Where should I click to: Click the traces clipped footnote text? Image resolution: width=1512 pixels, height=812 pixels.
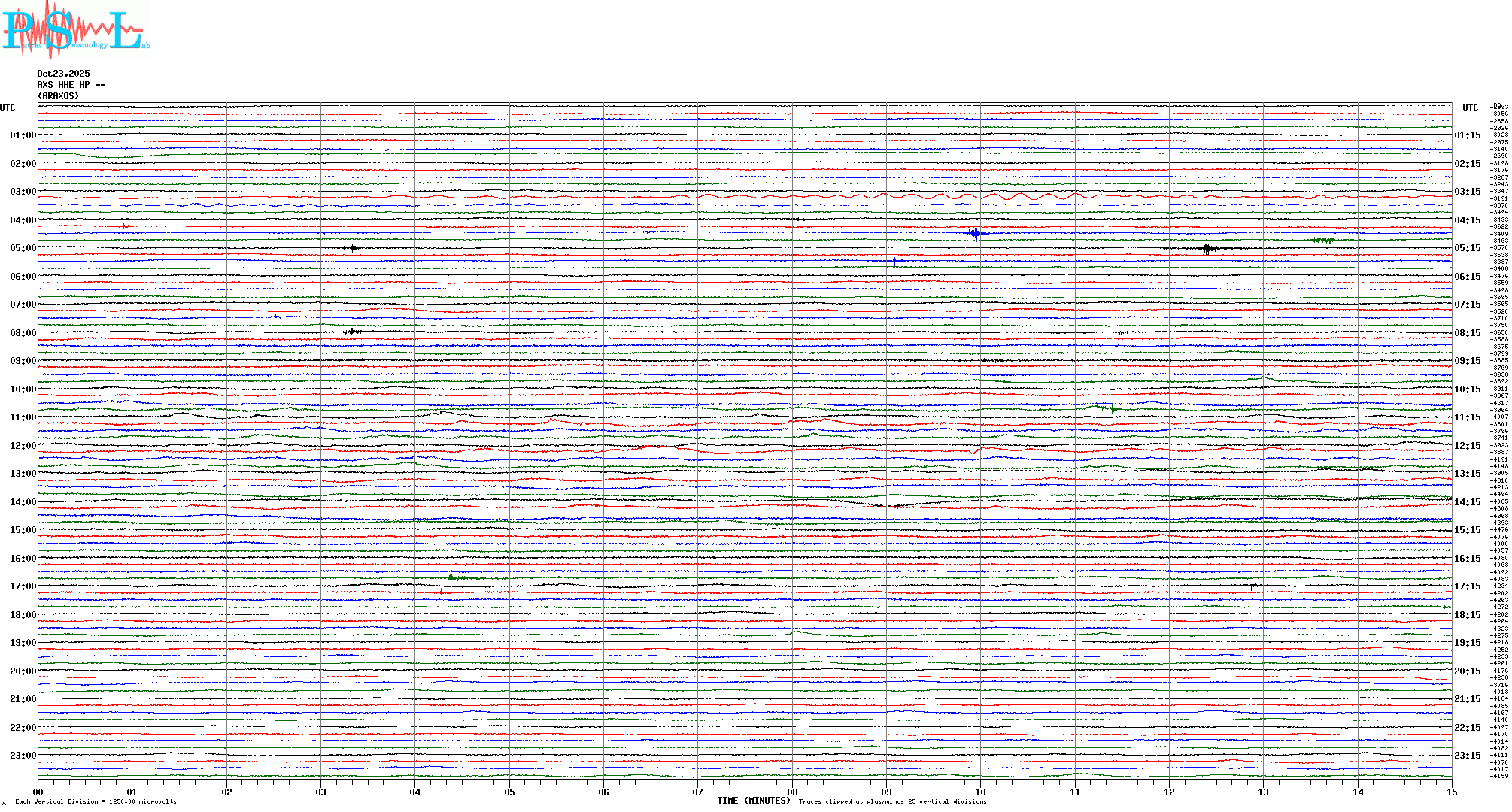[x=892, y=801]
